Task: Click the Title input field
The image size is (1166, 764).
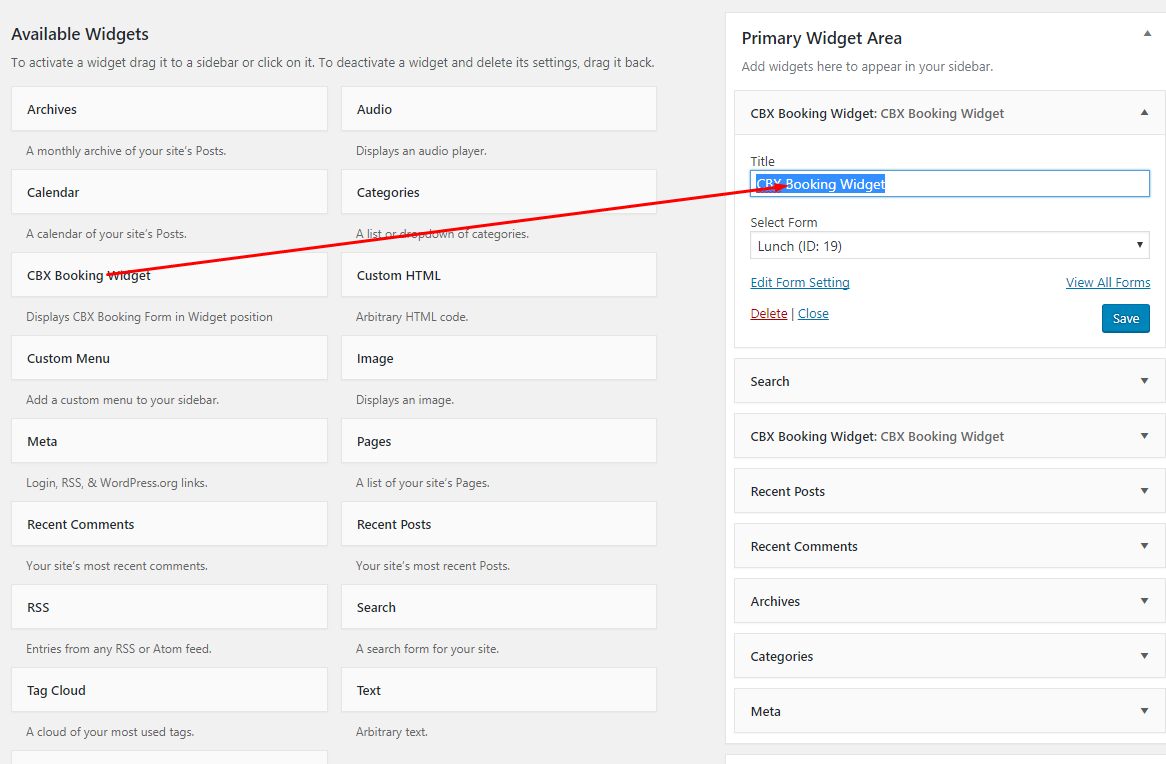Action: pos(950,184)
